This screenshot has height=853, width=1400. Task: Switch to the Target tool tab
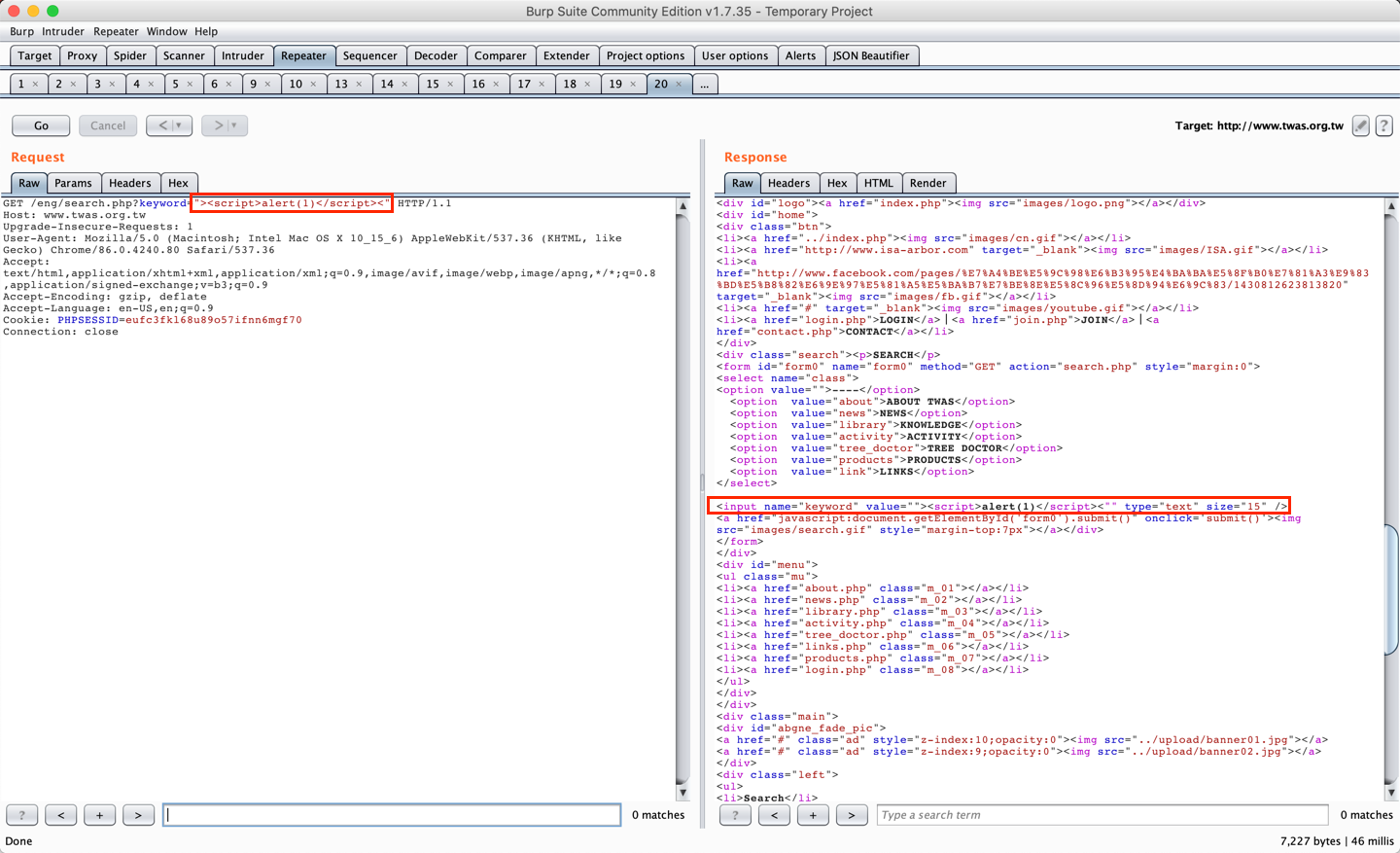(x=35, y=55)
